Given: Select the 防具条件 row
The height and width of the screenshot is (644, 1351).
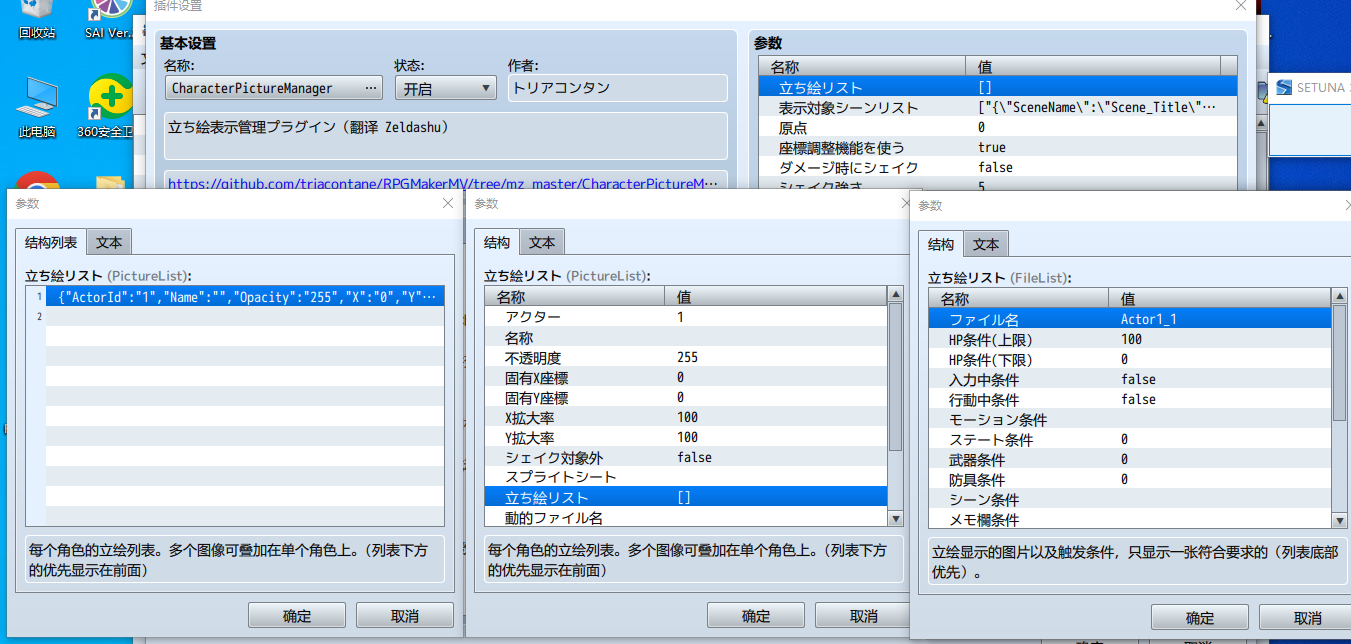Looking at the screenshot, I should point(1130,479).
